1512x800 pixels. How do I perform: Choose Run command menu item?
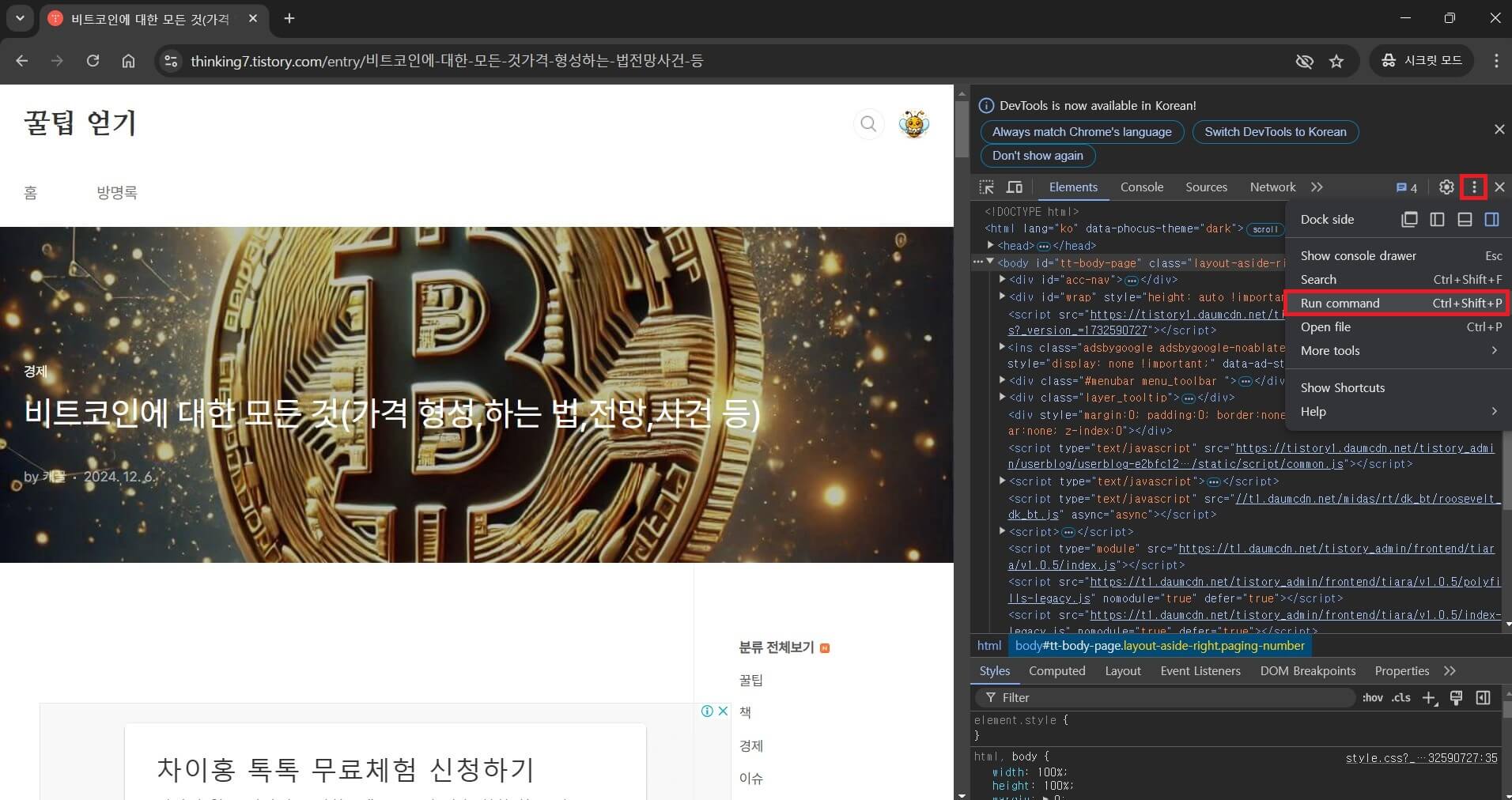tap(1398, 304)
